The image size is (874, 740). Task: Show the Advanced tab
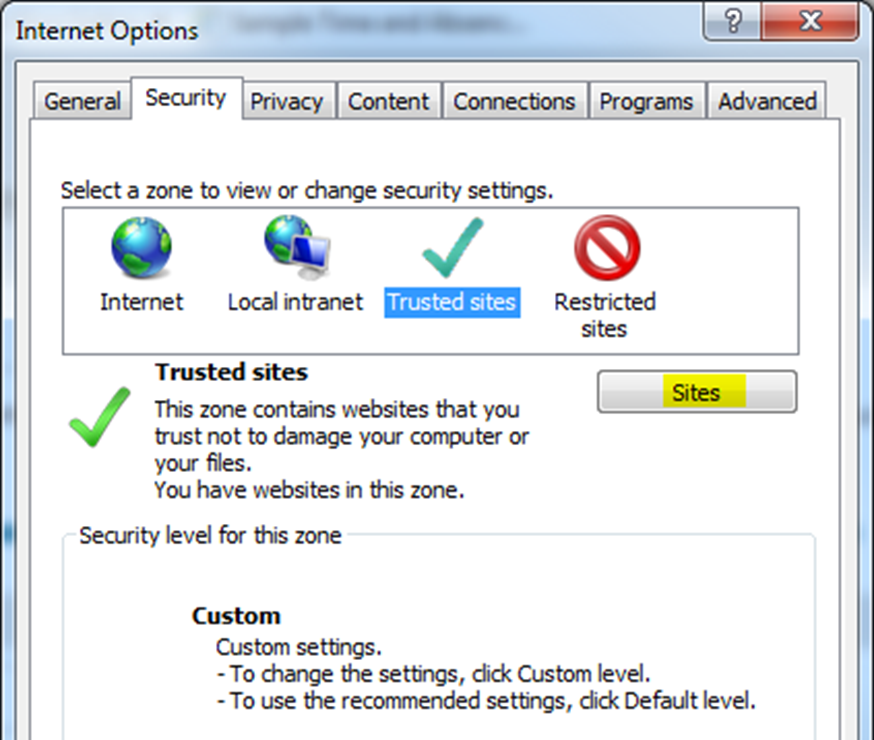(767, 101)
